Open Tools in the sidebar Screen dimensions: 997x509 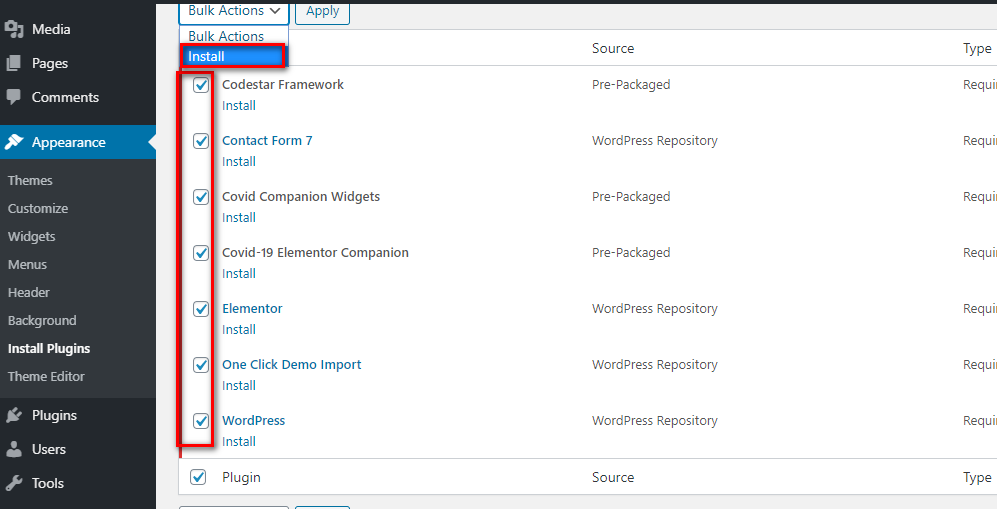coord(48,484)
